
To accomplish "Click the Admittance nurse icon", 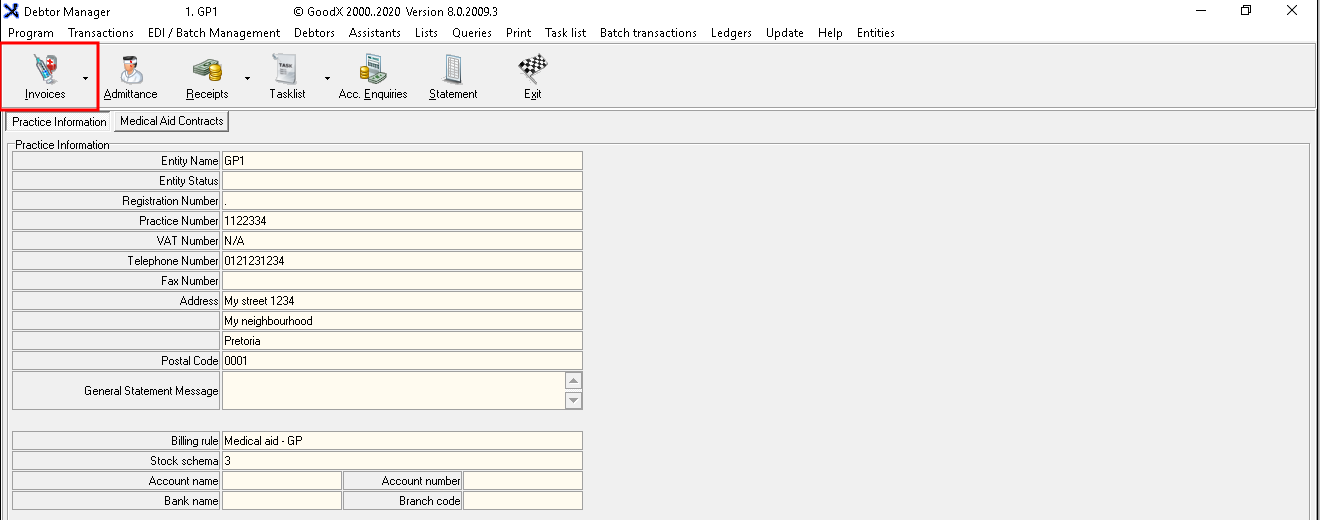I will coord(130,68).
